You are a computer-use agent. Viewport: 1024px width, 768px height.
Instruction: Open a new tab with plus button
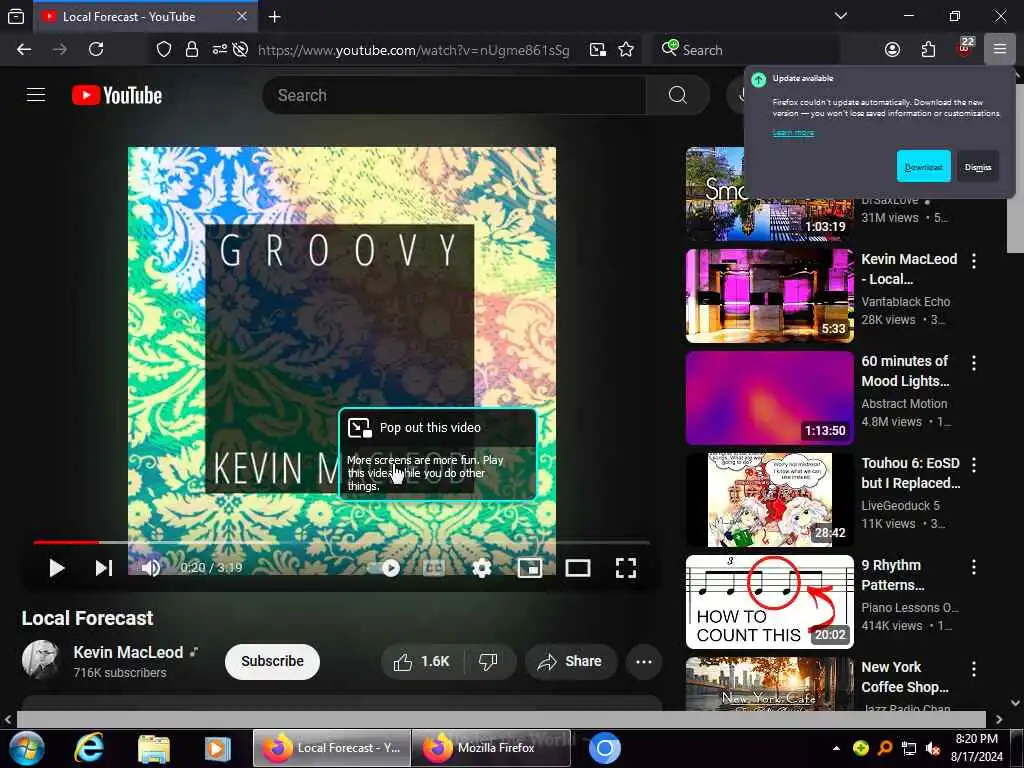[x=274, y=16]
